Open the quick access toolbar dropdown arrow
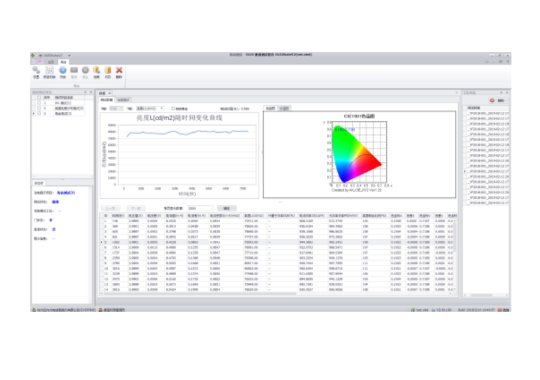The height and width of the screenshot is (380, 540). click(69, 55)
